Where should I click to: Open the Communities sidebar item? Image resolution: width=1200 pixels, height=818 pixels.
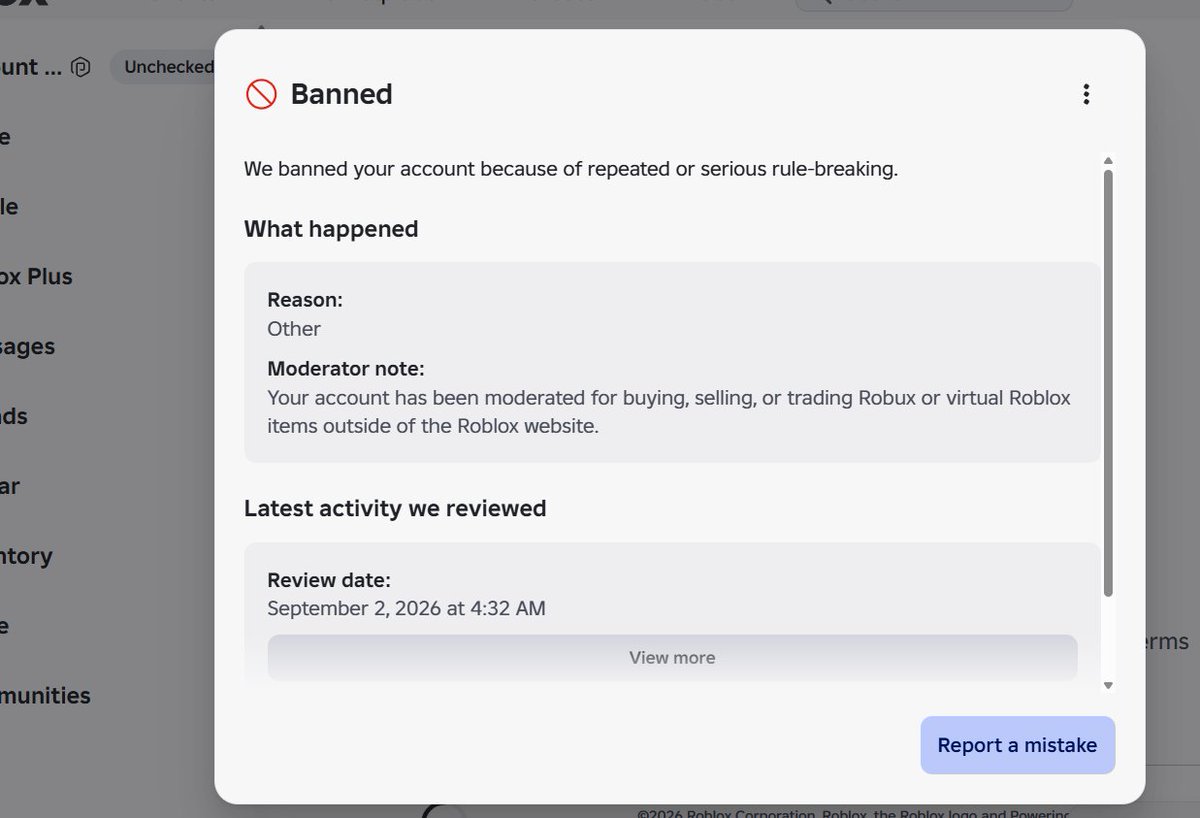click(45, 695)
